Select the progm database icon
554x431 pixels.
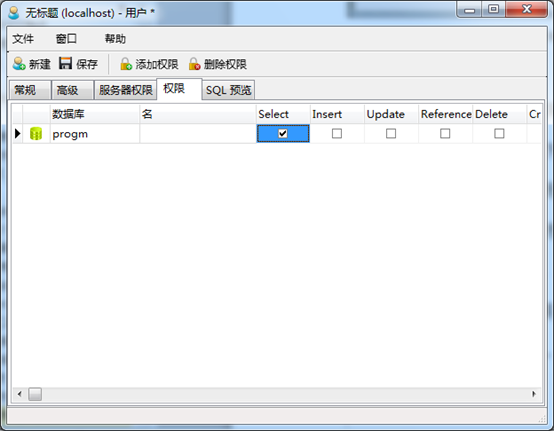(36, 134)
